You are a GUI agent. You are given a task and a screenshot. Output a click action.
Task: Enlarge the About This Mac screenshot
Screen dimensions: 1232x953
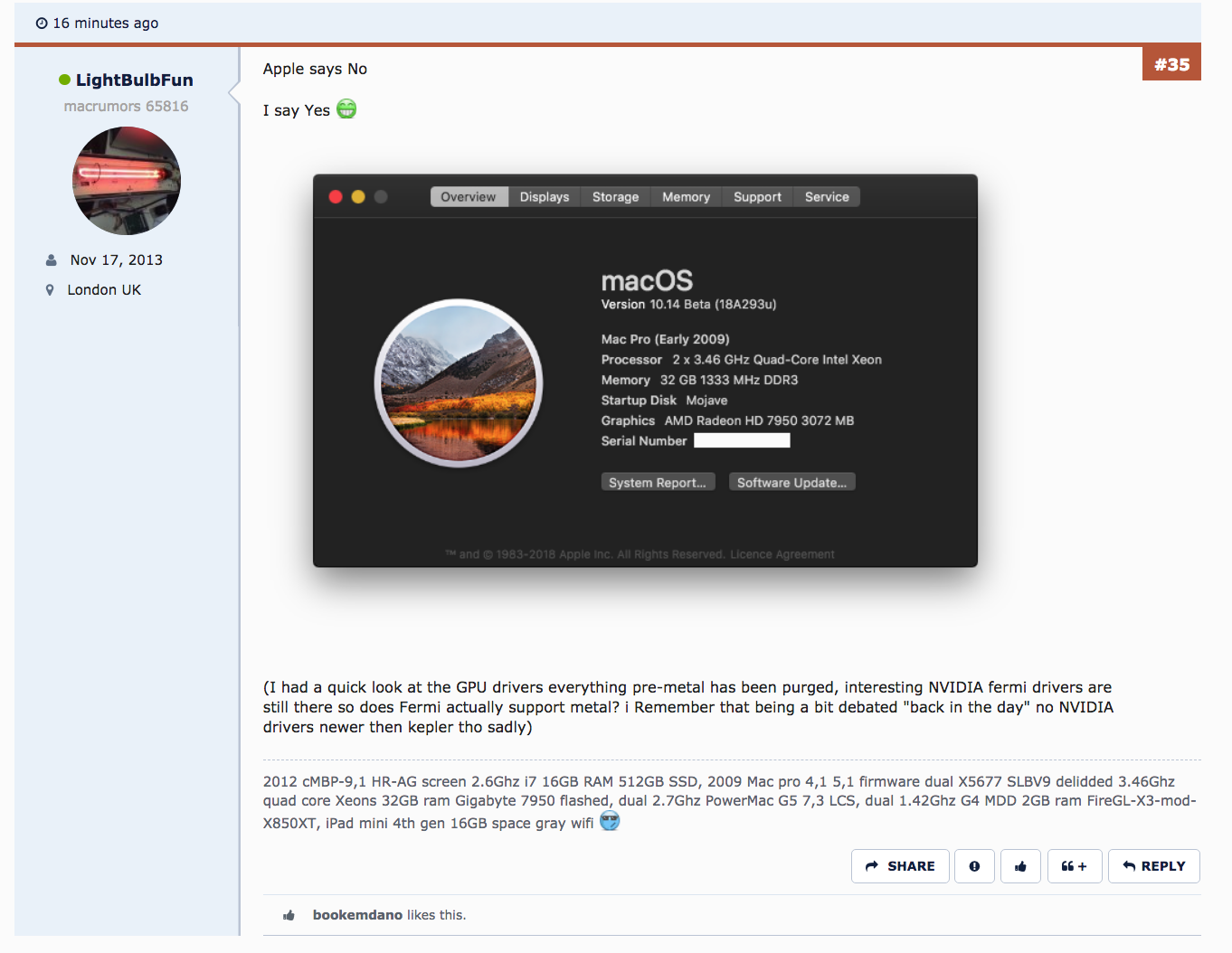tap(645, 371)
